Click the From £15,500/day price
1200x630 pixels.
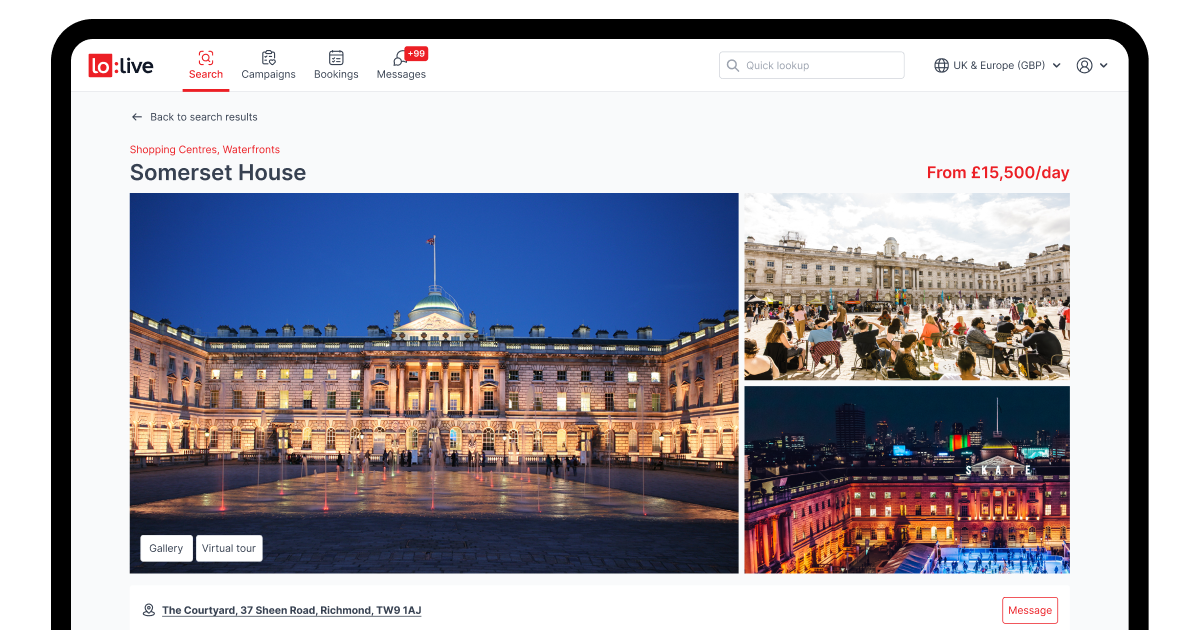point(998,173)
